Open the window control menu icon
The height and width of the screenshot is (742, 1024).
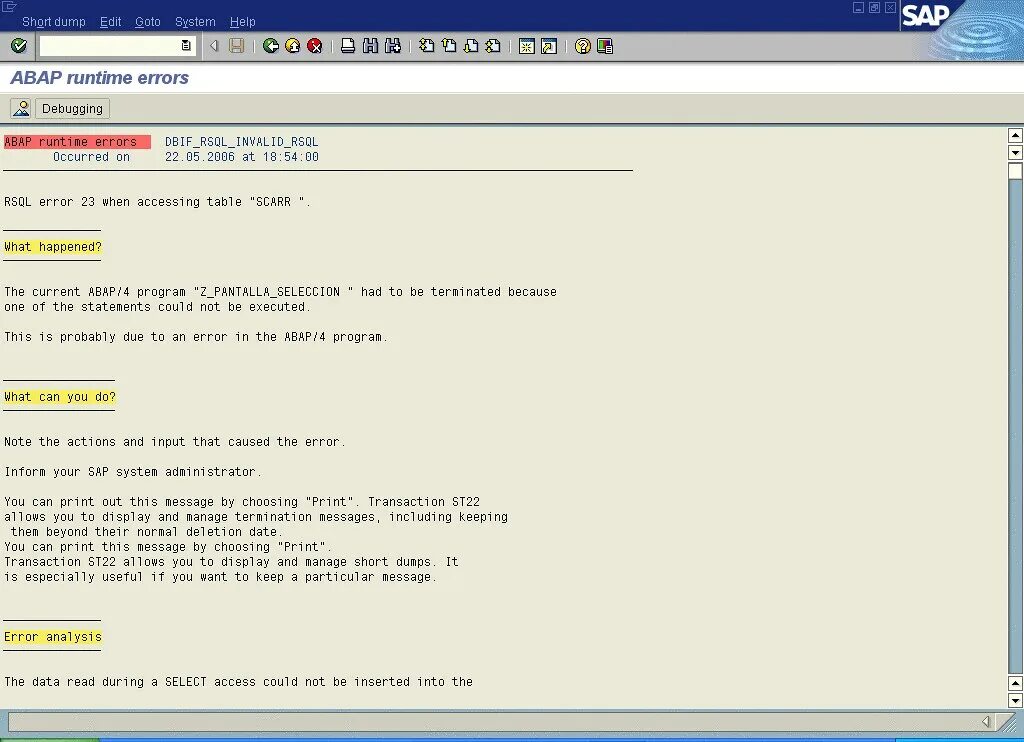click(9, 7)
